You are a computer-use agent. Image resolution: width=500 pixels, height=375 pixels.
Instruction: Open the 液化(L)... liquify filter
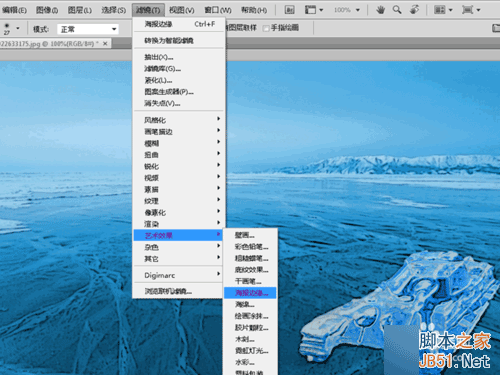point(180,80)
